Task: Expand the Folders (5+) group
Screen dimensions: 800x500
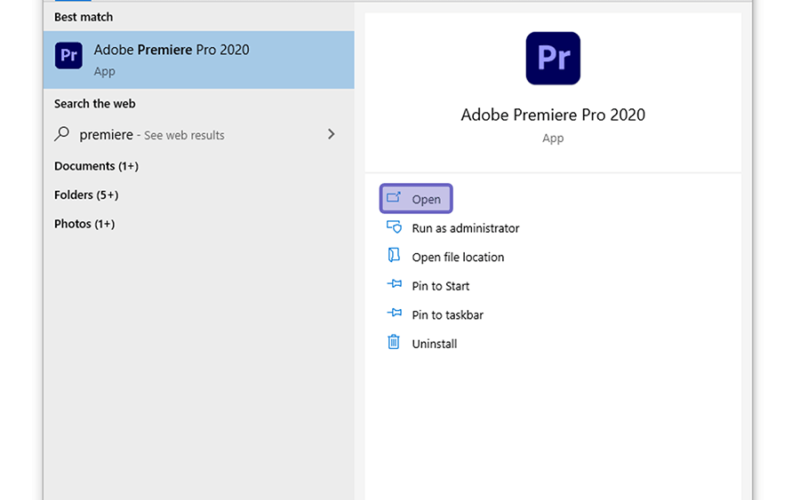Action: (86, 195)
